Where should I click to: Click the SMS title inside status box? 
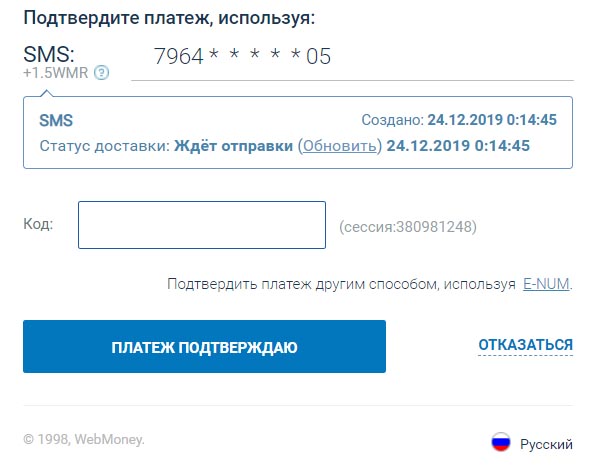[56, 120]
